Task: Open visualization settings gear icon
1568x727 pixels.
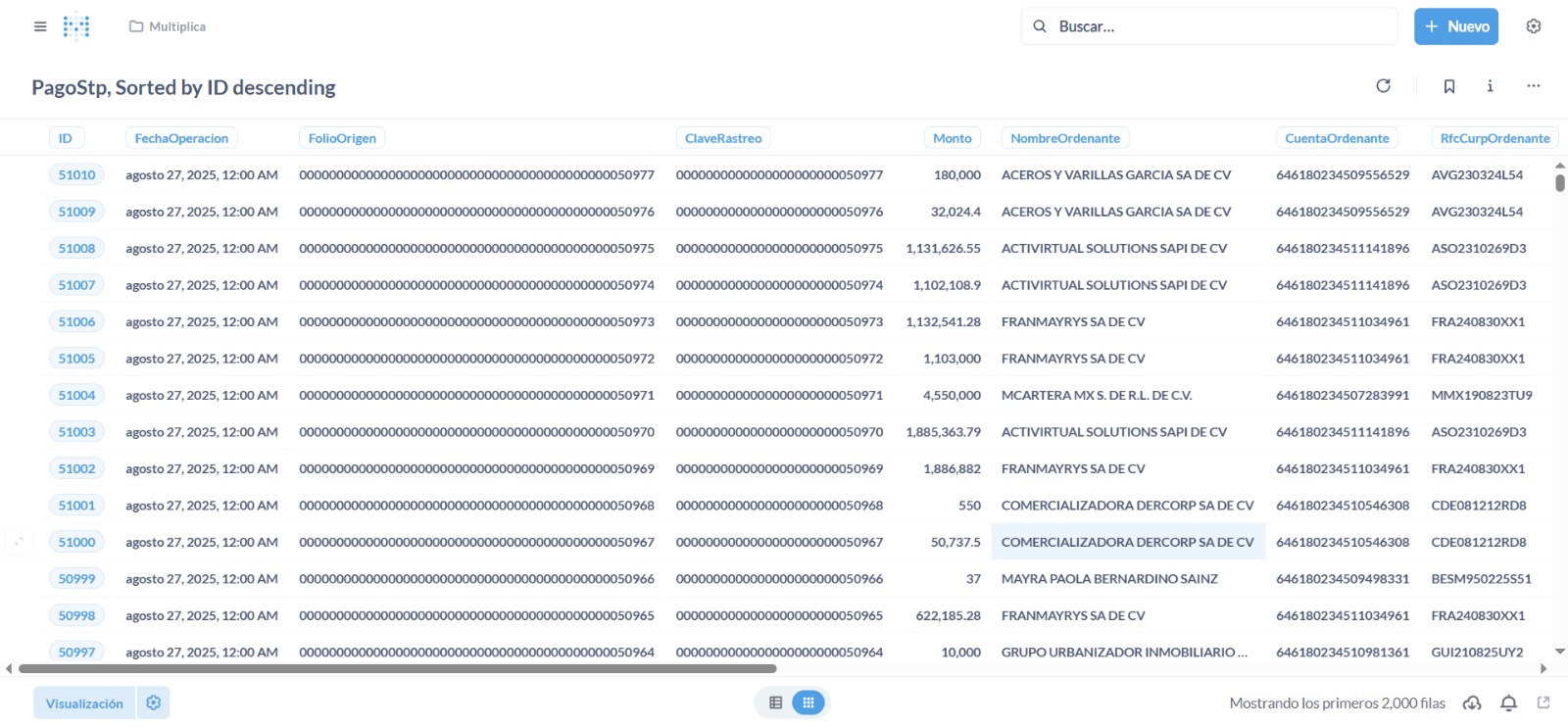Action: point(154,703)
